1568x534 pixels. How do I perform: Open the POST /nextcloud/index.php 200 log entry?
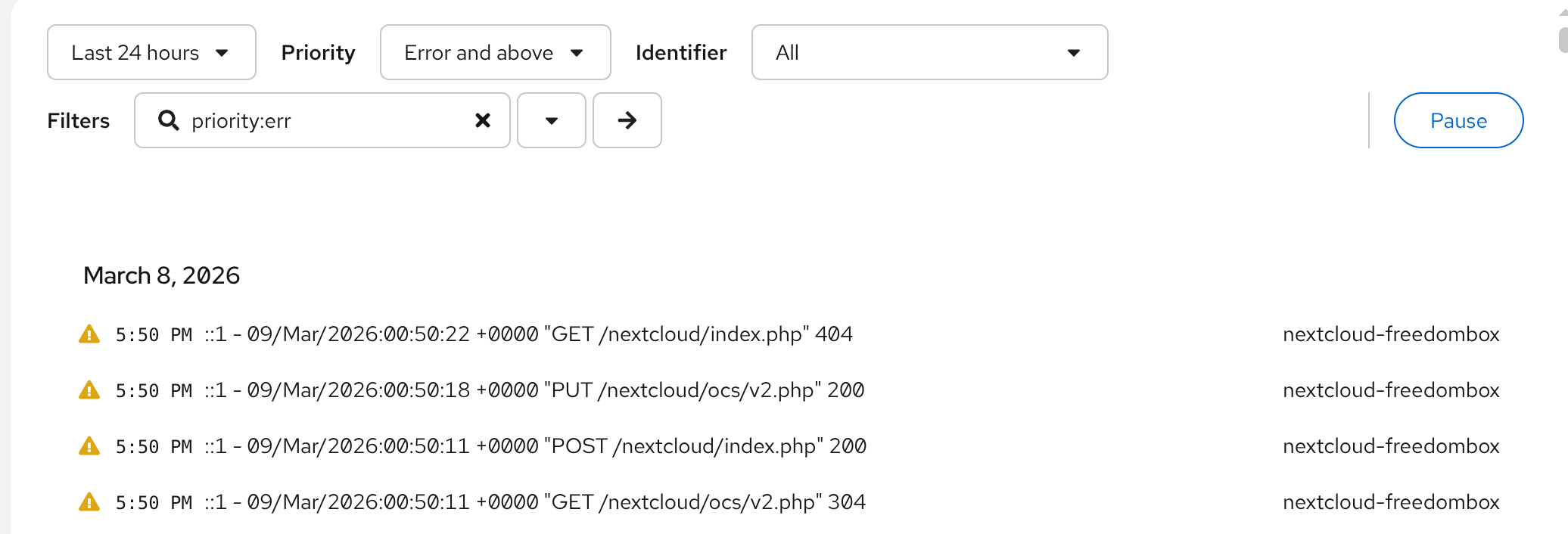(558, 446)
